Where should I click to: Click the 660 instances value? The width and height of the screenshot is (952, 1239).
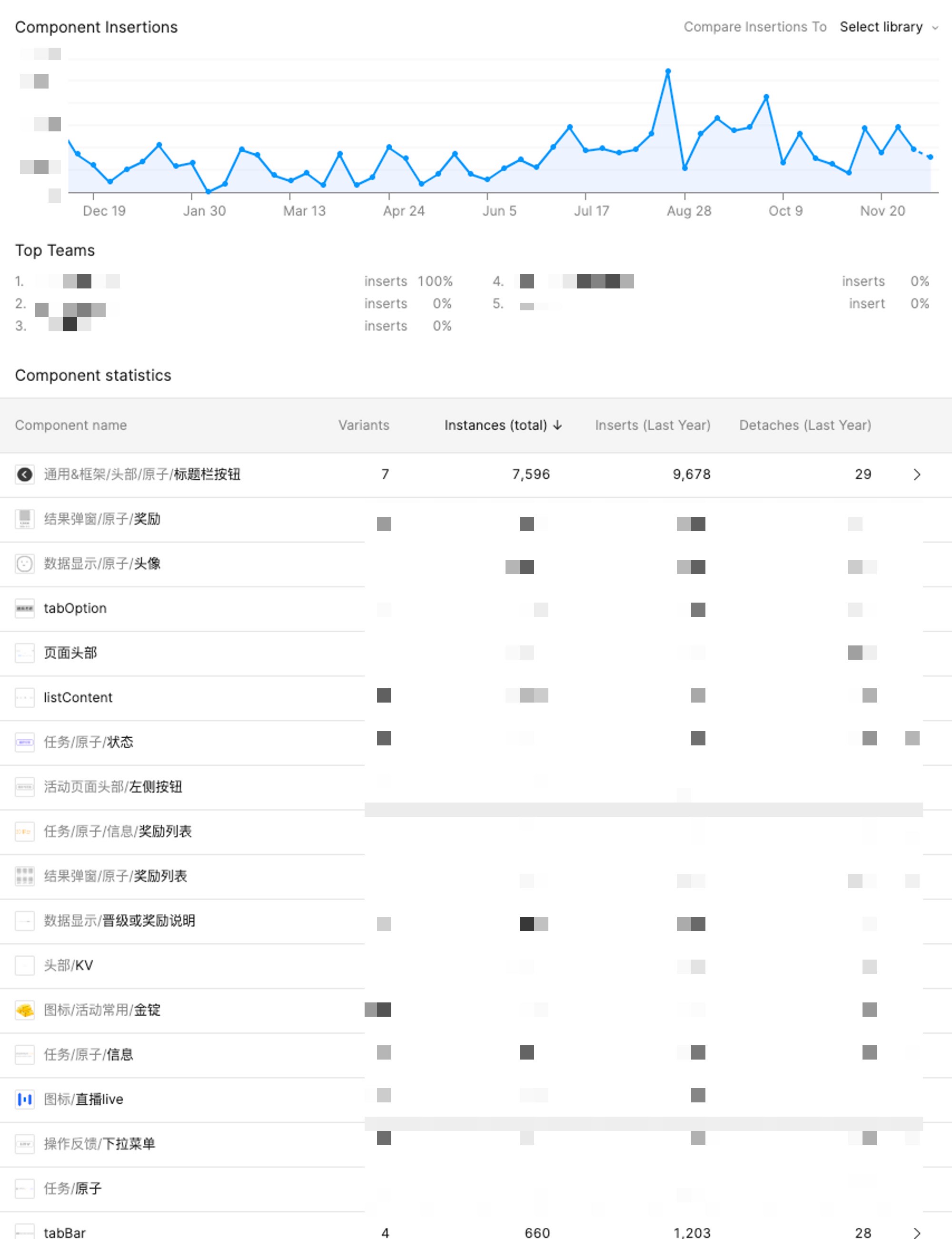tap(537, 1233)
